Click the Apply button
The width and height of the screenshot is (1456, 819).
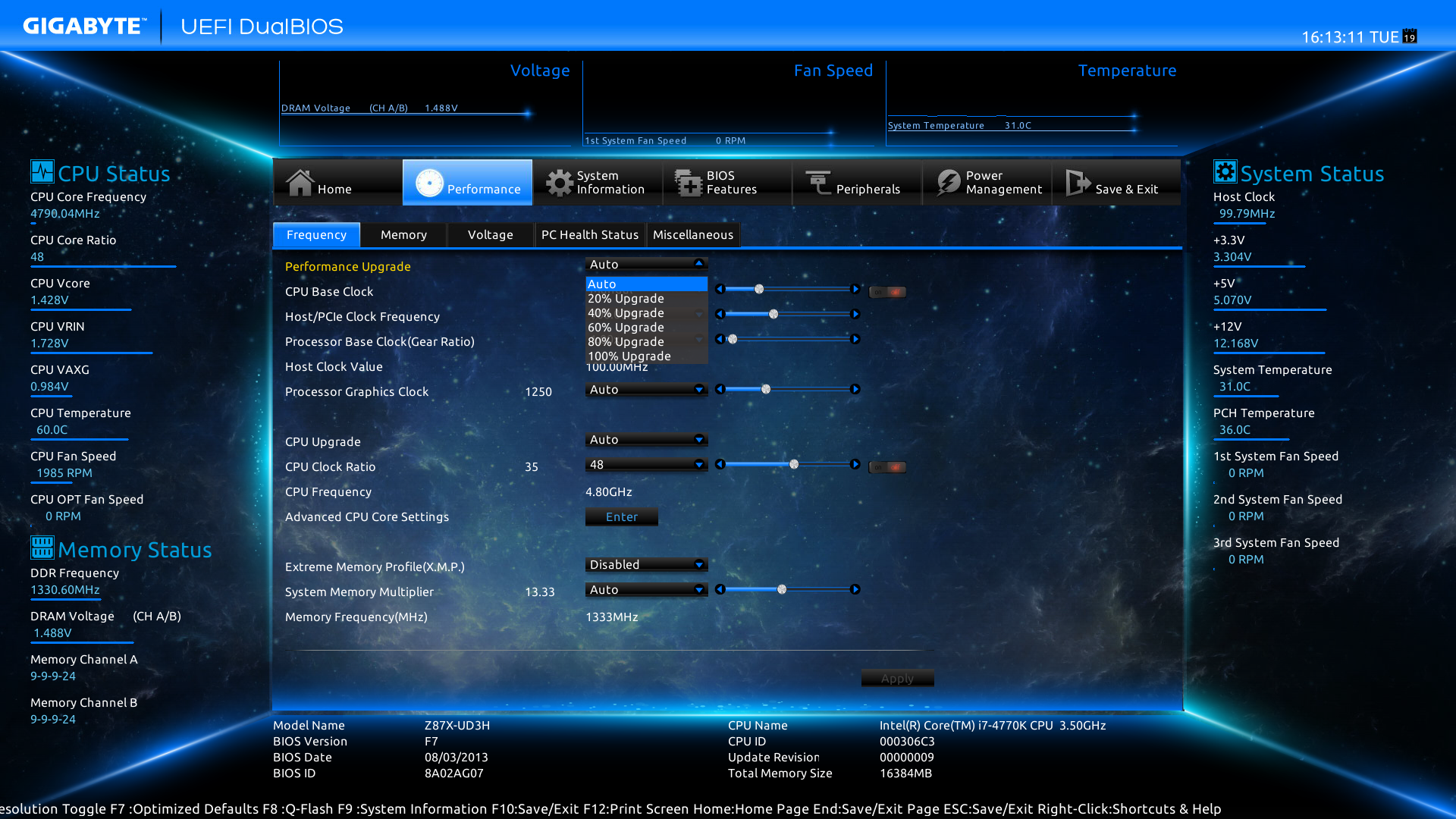tap(897, 679)
